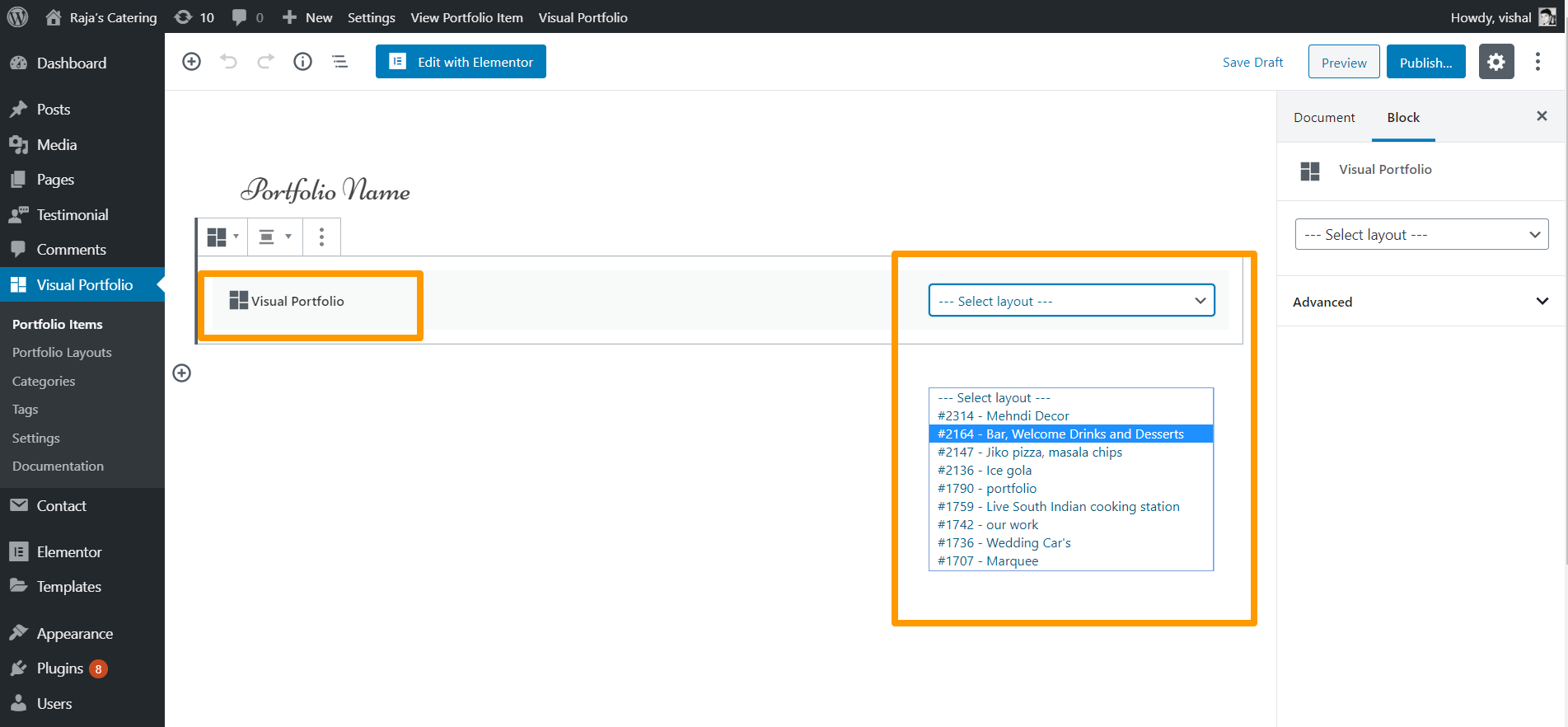The width and height of the screenshot is (1568, 727).
Task: Open Documentation submenu link
Action: click(x=58, y=466)
